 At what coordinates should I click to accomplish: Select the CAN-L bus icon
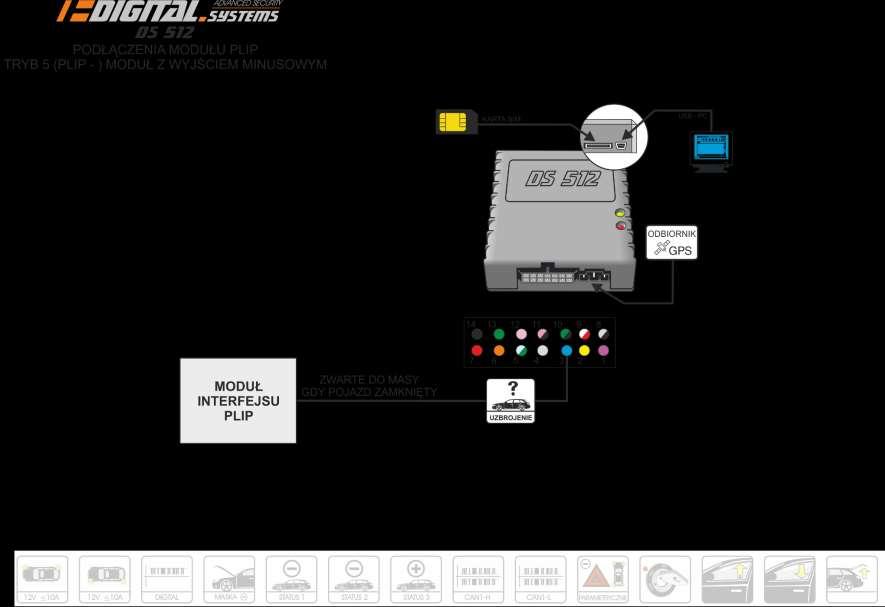click(x=541, y=579)
